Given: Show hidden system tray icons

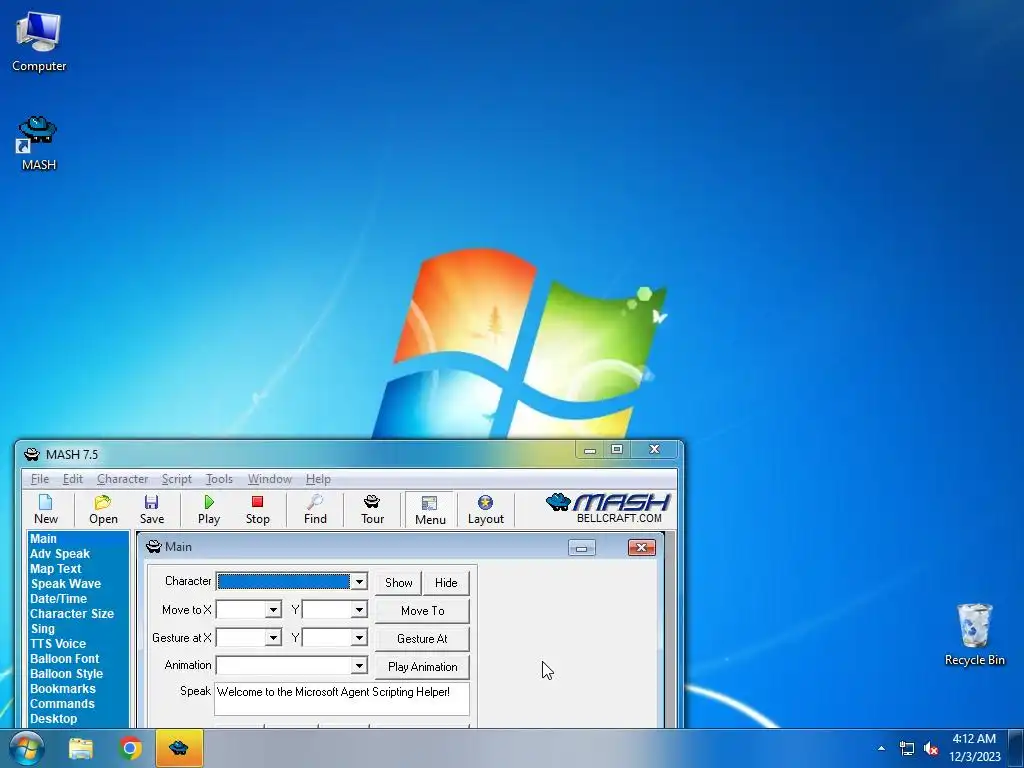Looking at the screenshot, I should coord(881,748).
